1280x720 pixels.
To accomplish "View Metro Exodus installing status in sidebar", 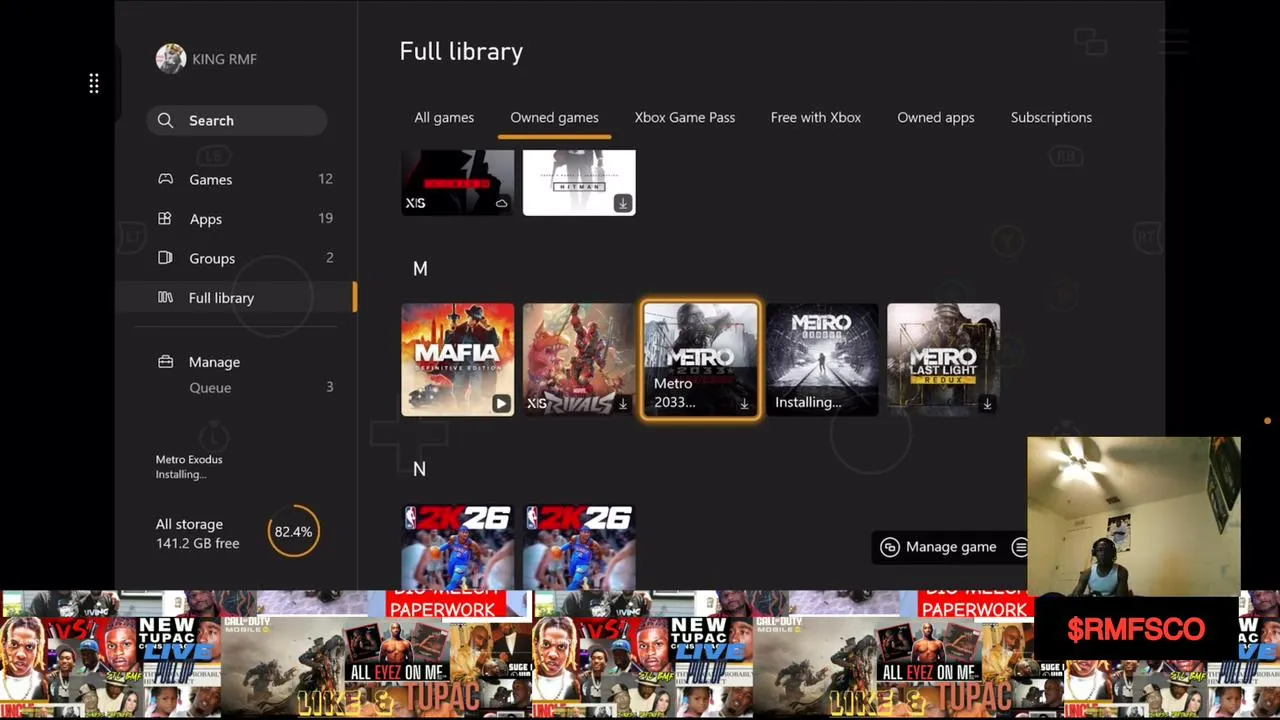I will point(189,466).
